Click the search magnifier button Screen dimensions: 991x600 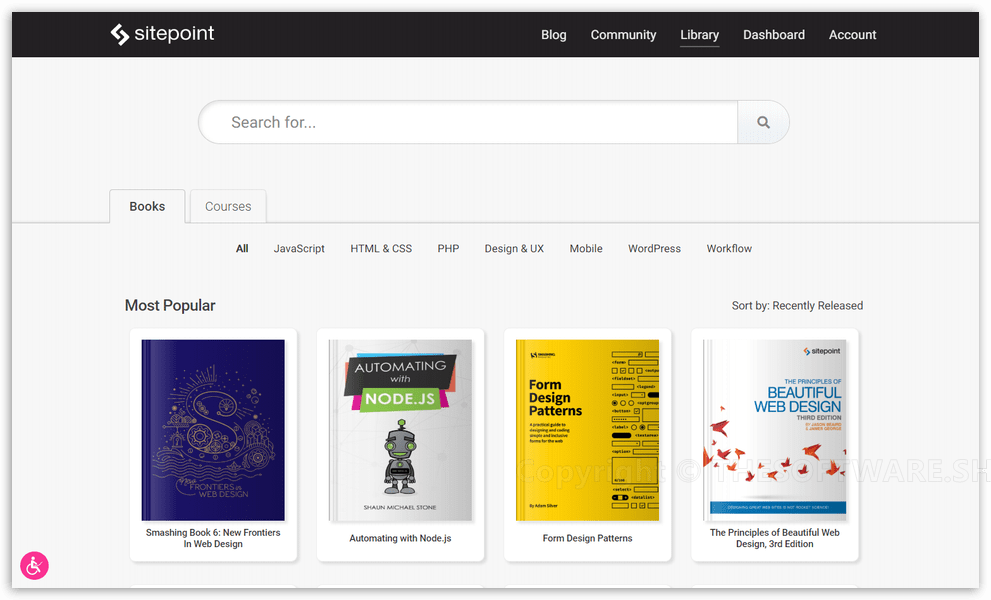pyautogui.click(x=763, y=122)
